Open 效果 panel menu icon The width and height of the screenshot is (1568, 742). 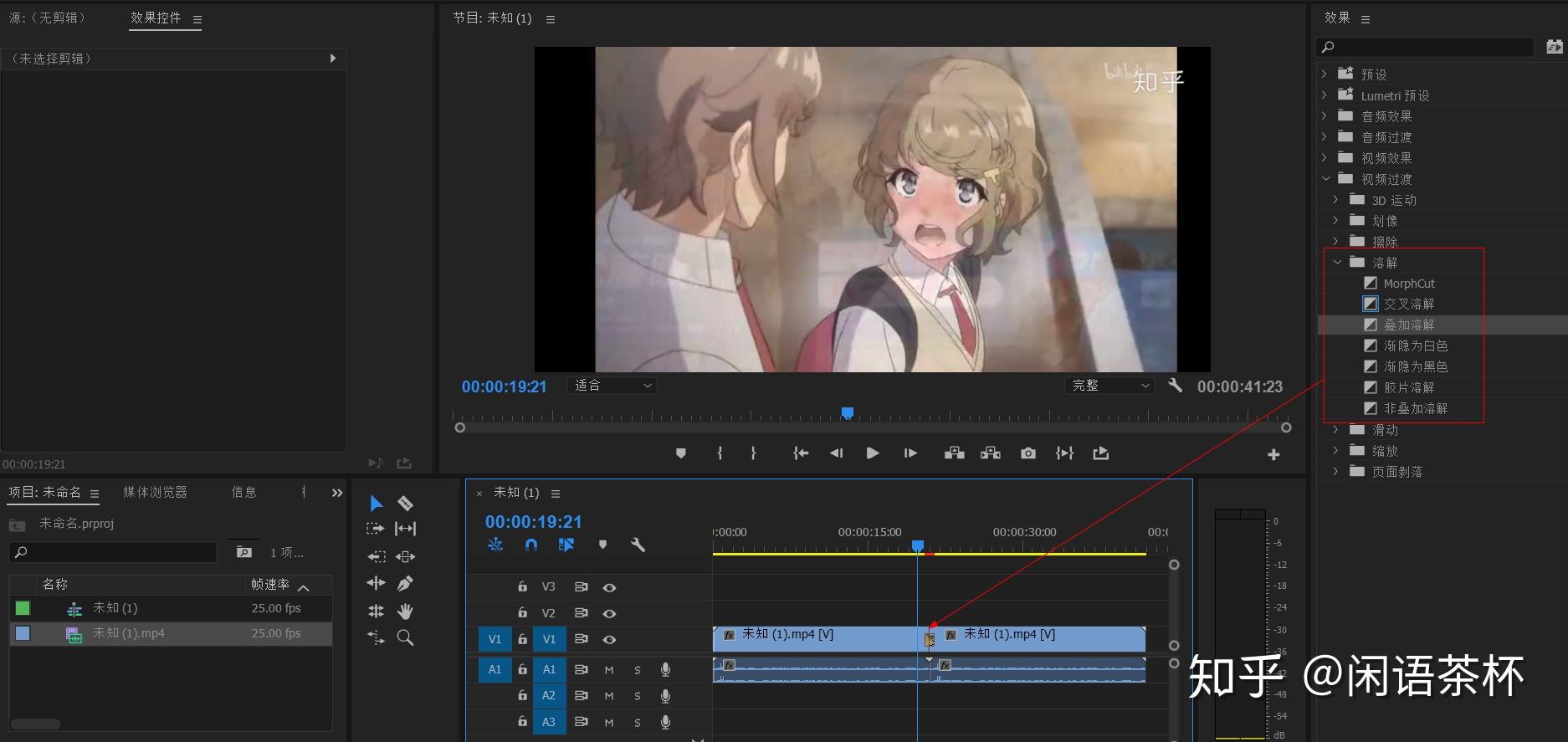pos(1366,18)
